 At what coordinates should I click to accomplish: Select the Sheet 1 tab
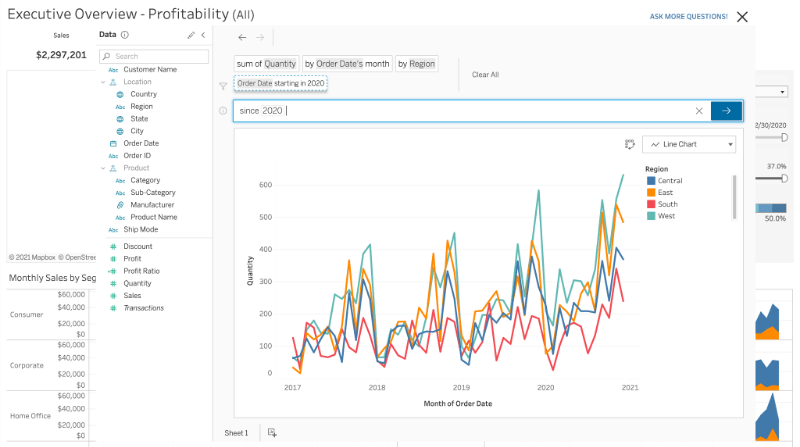click(236, 432)
